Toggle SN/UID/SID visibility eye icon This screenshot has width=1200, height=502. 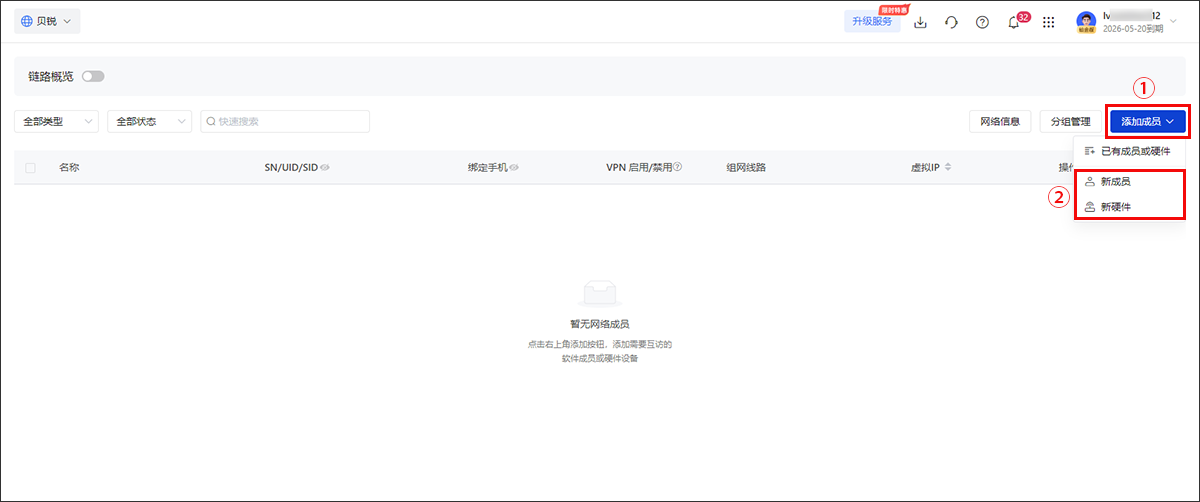coord(325,167)
